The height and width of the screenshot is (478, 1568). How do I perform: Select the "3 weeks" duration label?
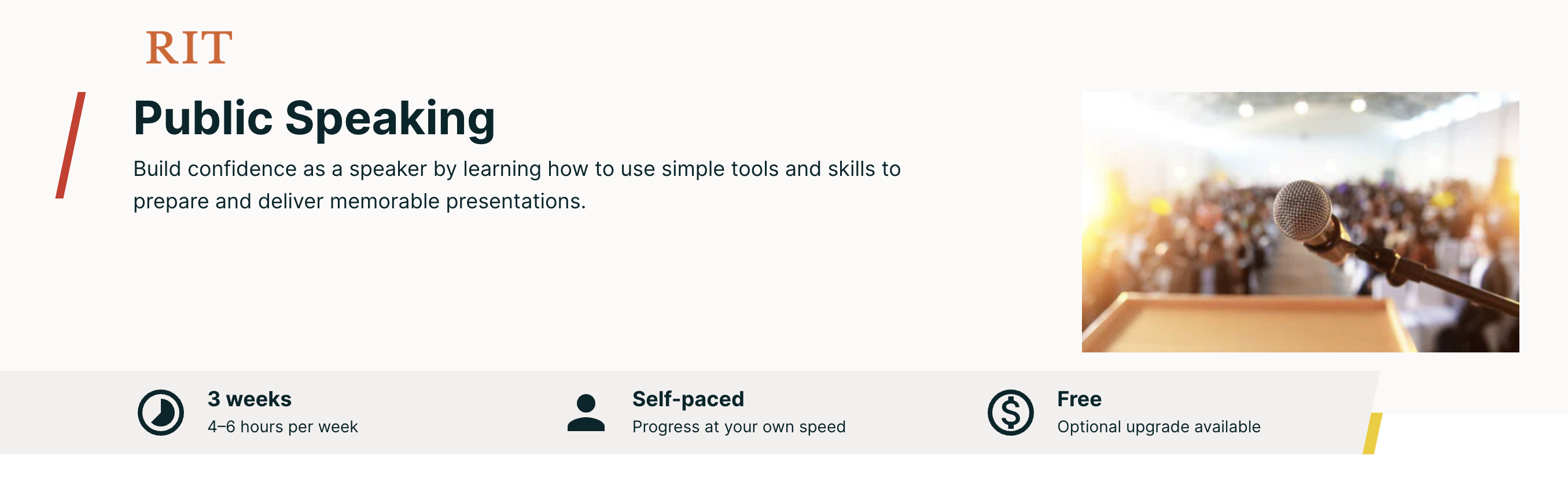point(249,399)
